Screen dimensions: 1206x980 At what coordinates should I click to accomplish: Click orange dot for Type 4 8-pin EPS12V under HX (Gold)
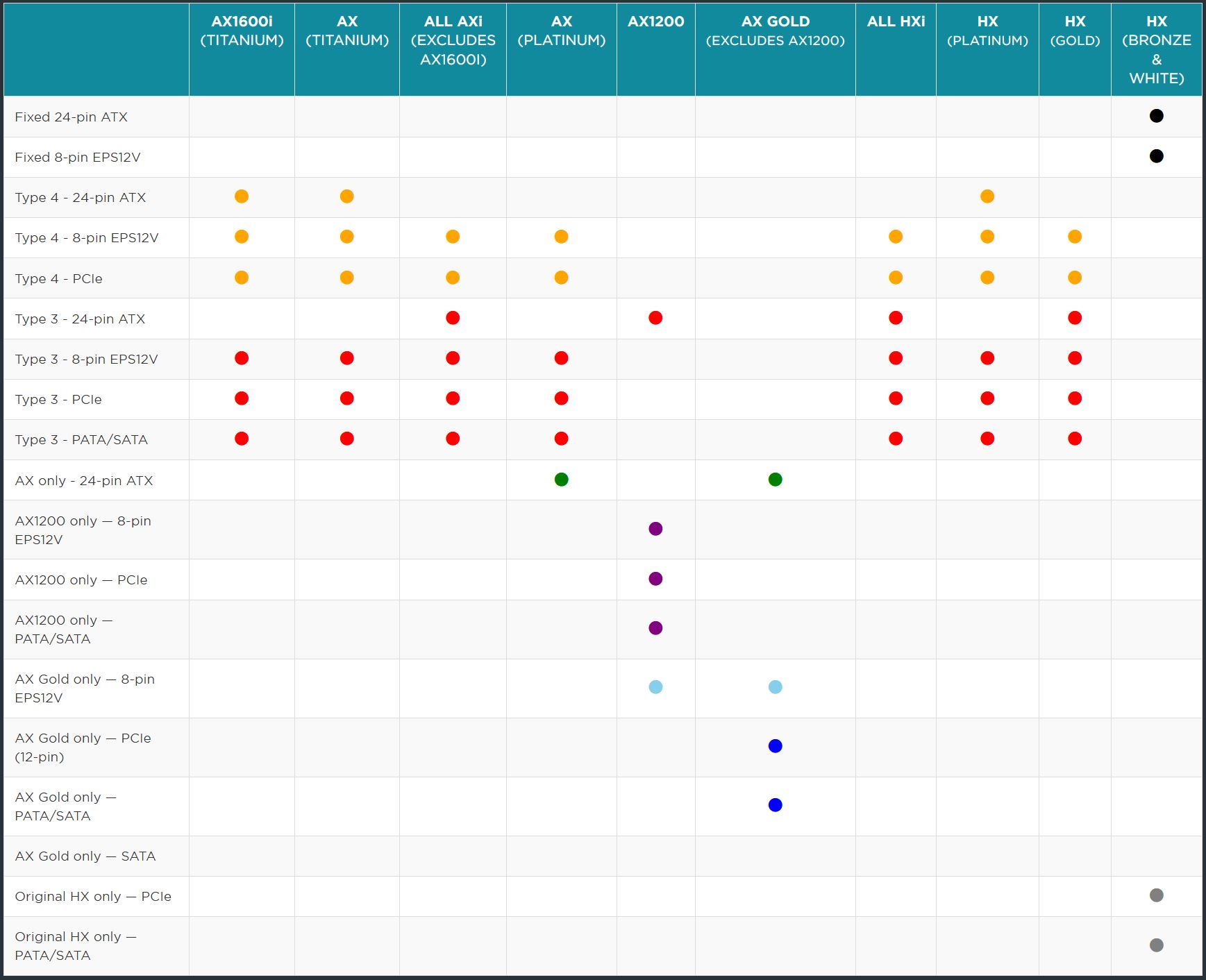pos(1075,237)
